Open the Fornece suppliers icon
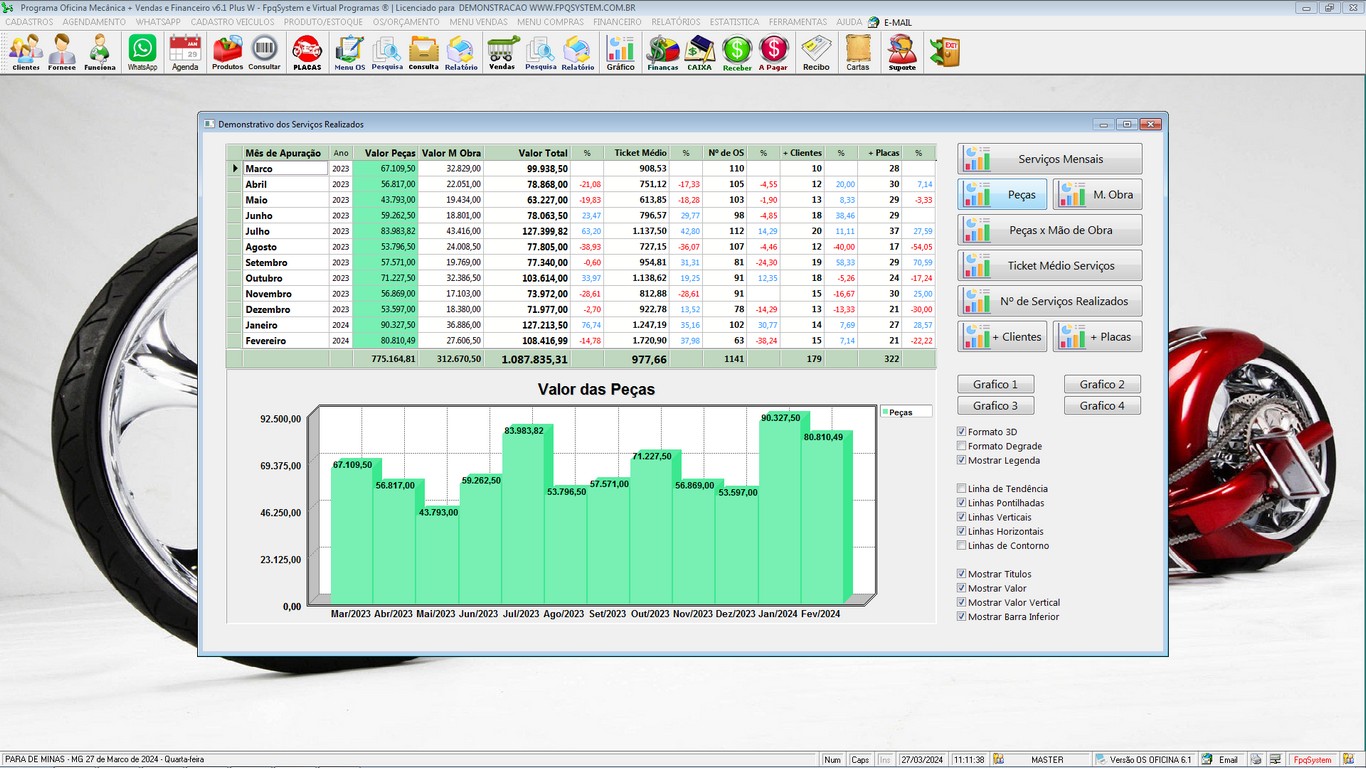 [x=62, y=52]
